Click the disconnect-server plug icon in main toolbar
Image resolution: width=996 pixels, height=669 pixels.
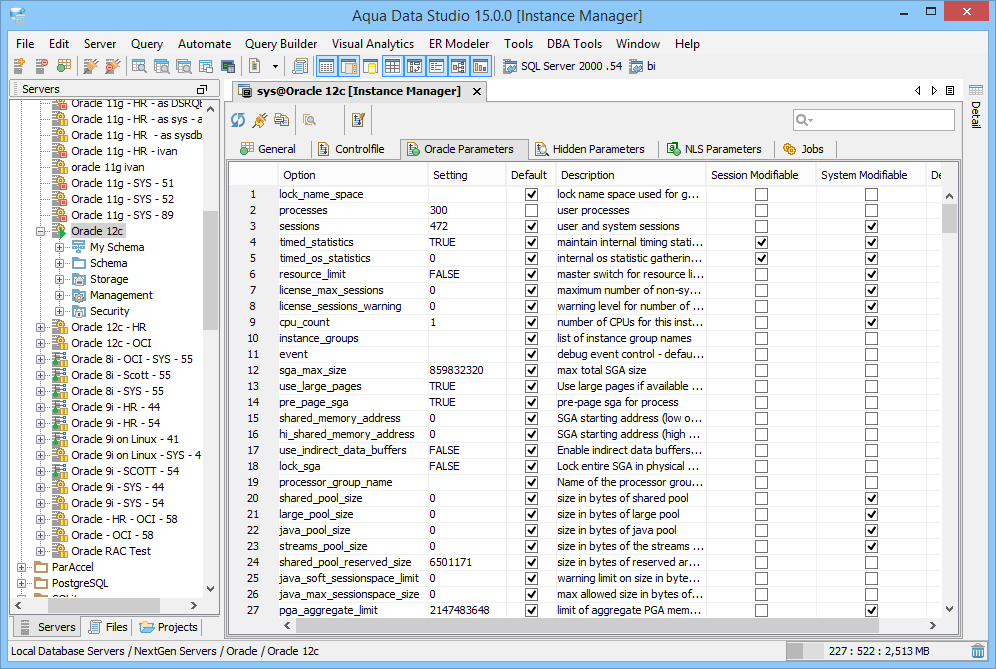[112, 66]
